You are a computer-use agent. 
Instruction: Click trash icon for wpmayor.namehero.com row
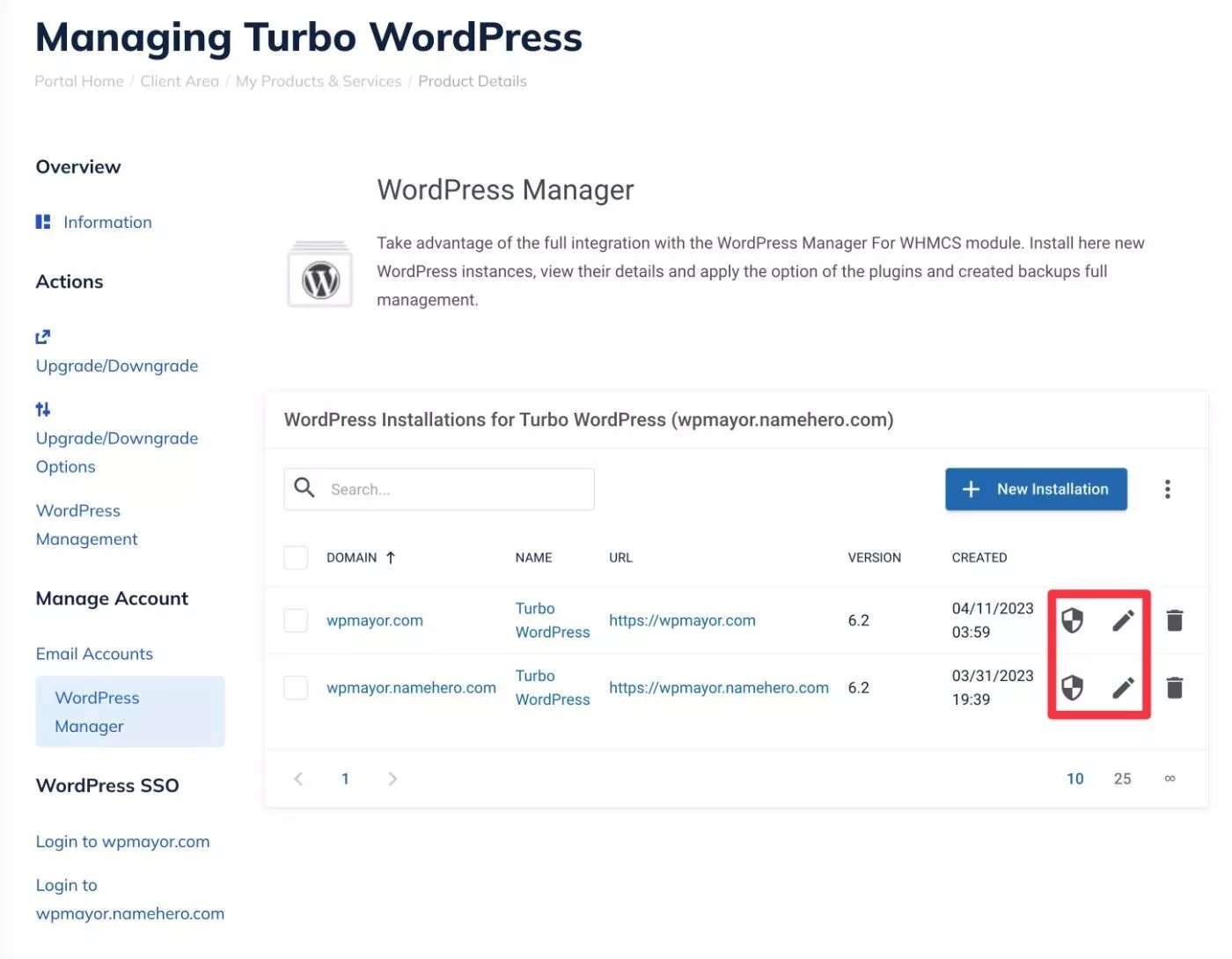(1174, 687)
